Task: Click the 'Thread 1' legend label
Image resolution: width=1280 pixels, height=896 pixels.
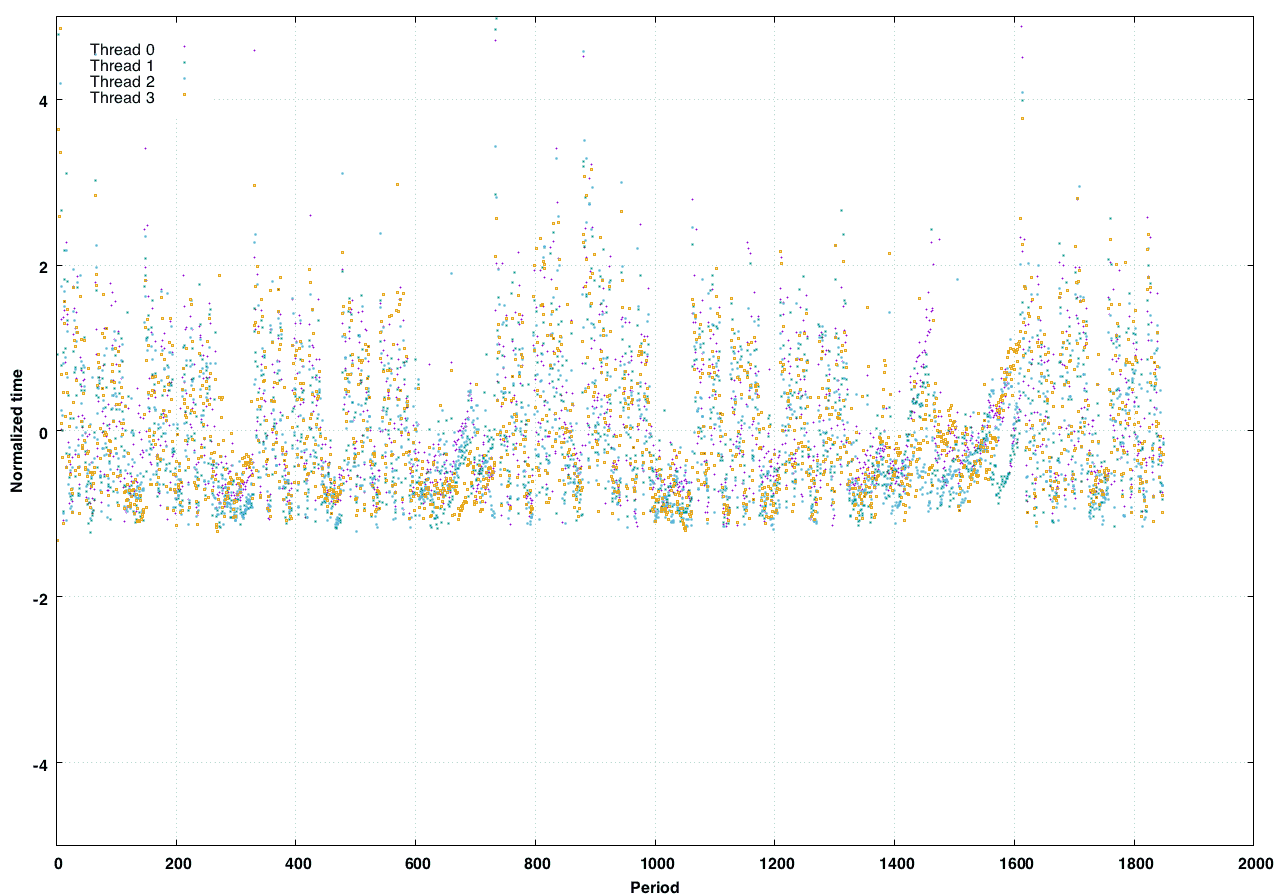Action: point(122,65)
